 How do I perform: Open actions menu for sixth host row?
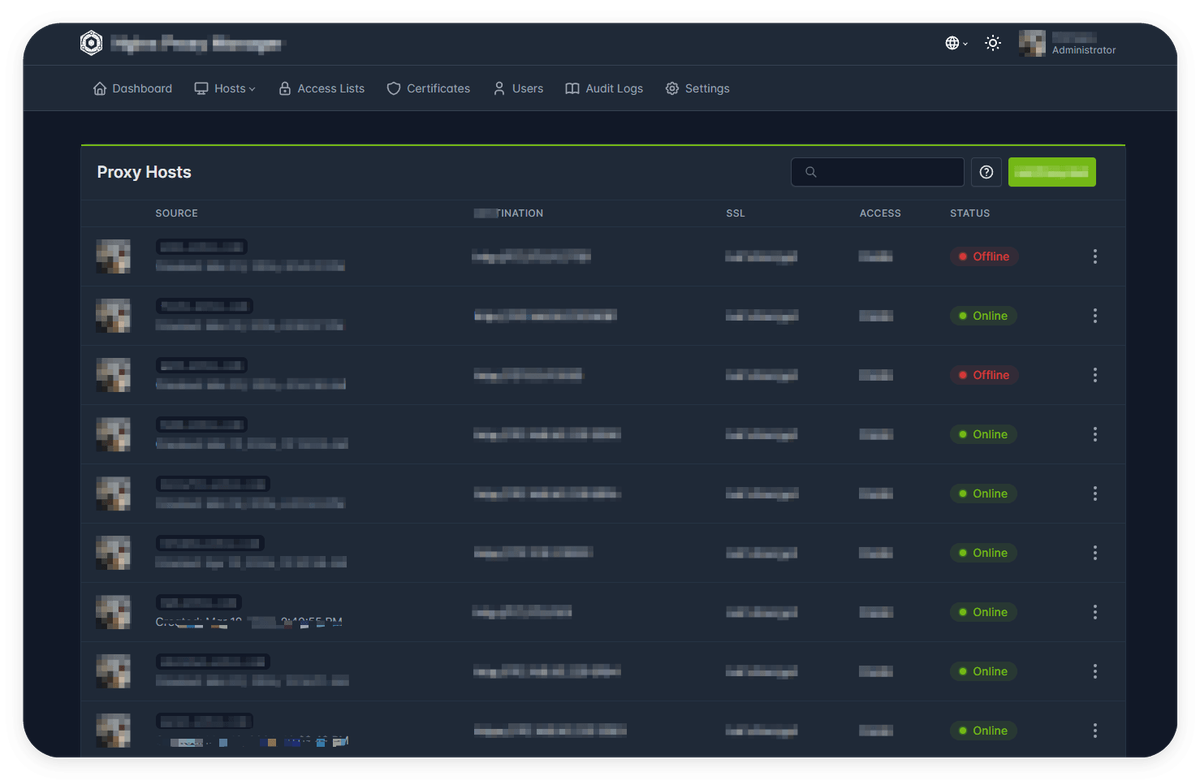[x=1095, y=553]
